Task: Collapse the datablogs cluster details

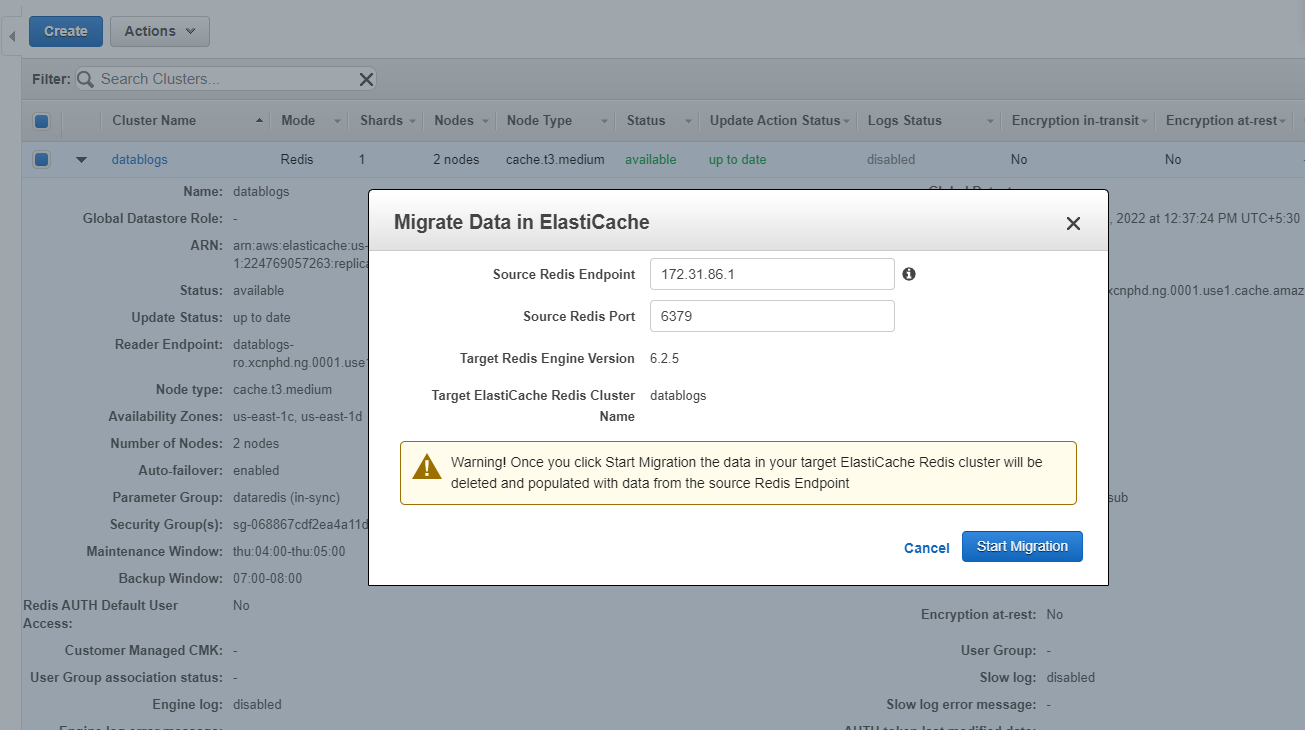Action: (82, 160)
